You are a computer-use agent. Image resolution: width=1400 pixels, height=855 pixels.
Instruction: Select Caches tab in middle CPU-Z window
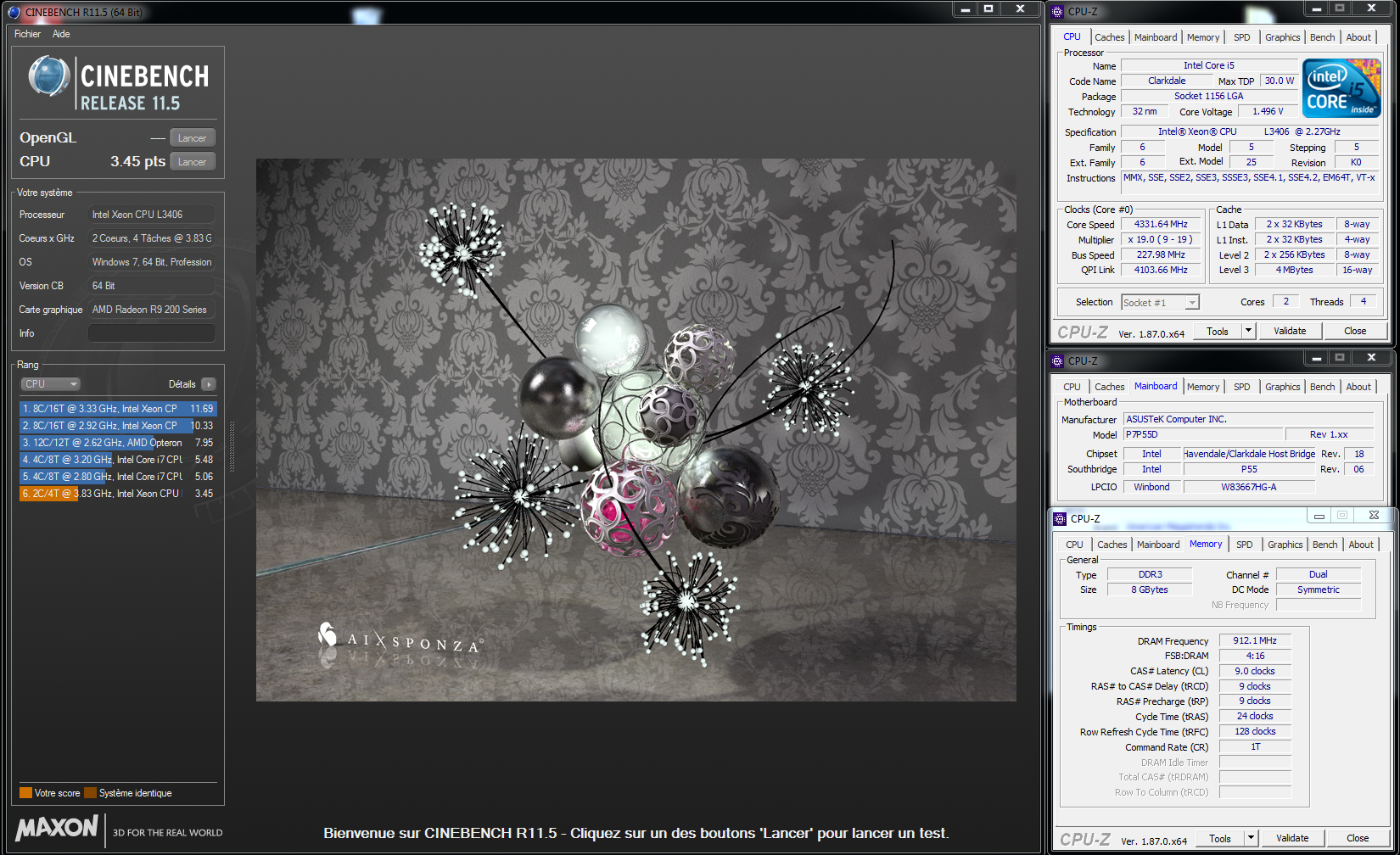(x=1109, y=387)
